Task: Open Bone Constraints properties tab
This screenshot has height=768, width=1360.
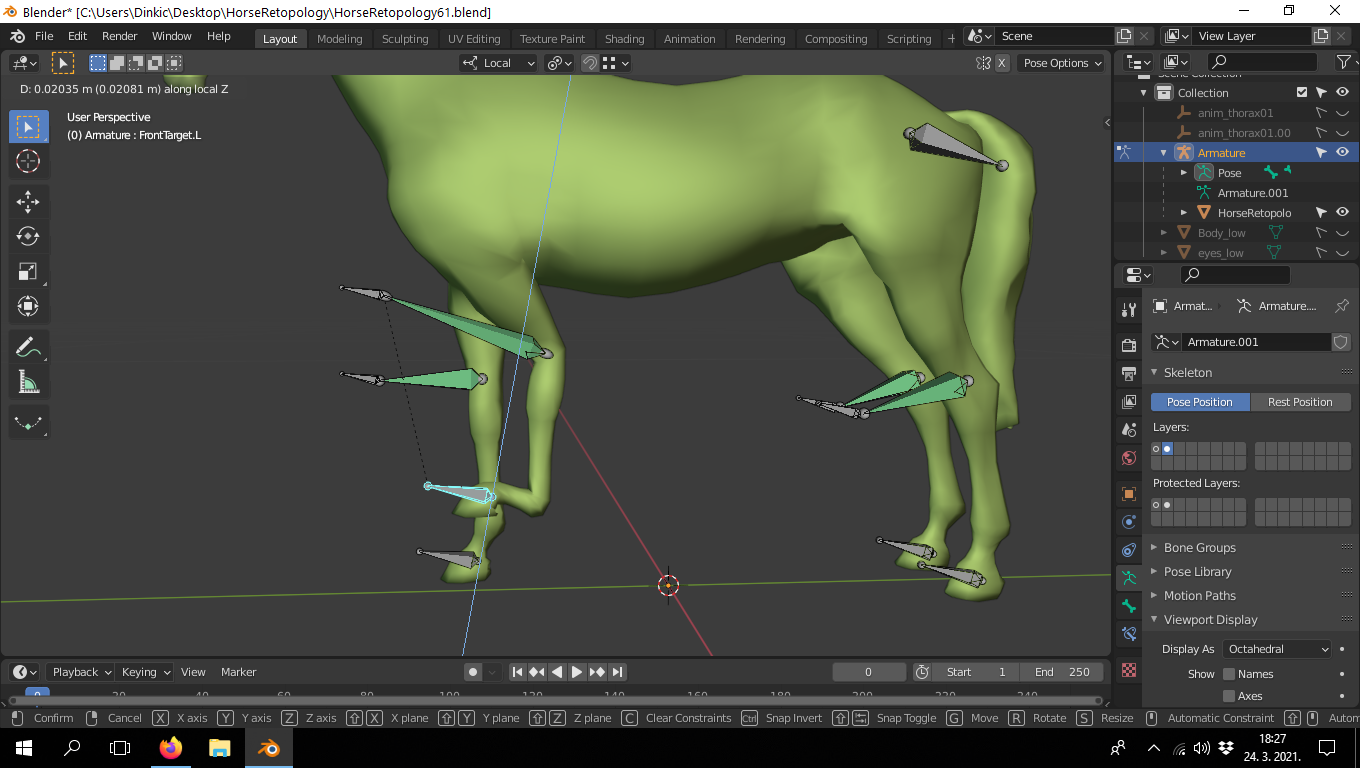Action: [x=1129, y=634]
